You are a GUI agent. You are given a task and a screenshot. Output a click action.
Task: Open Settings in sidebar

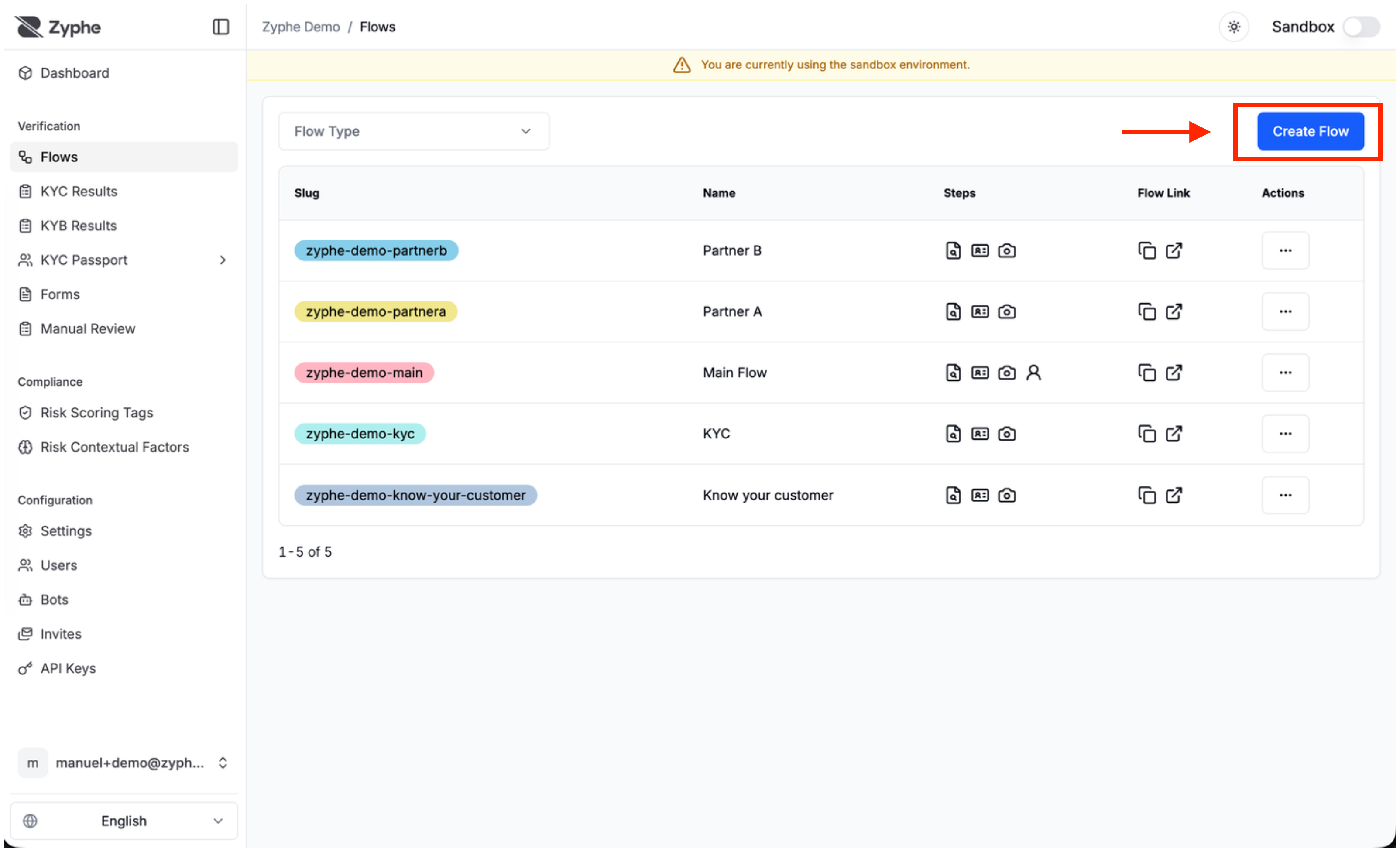pos(124,530)
